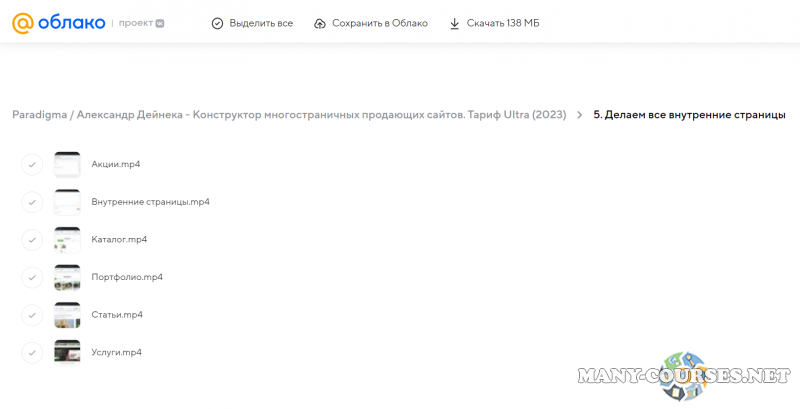Open current folder breadcrumb "5. Делаем все внутренние страницы"
The height and width of the screenshot is (409, 800).
click(689, 115)
